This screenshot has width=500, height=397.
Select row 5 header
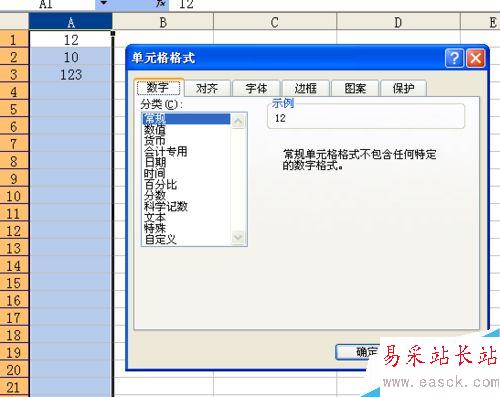click(14, 109)
